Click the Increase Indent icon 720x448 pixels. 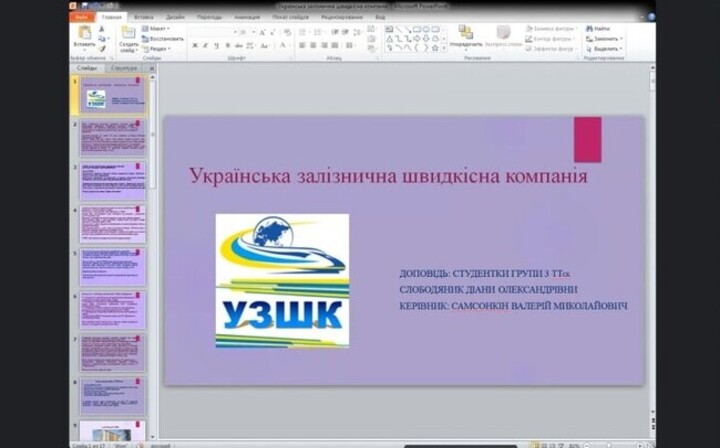click(x=346, y=33)
